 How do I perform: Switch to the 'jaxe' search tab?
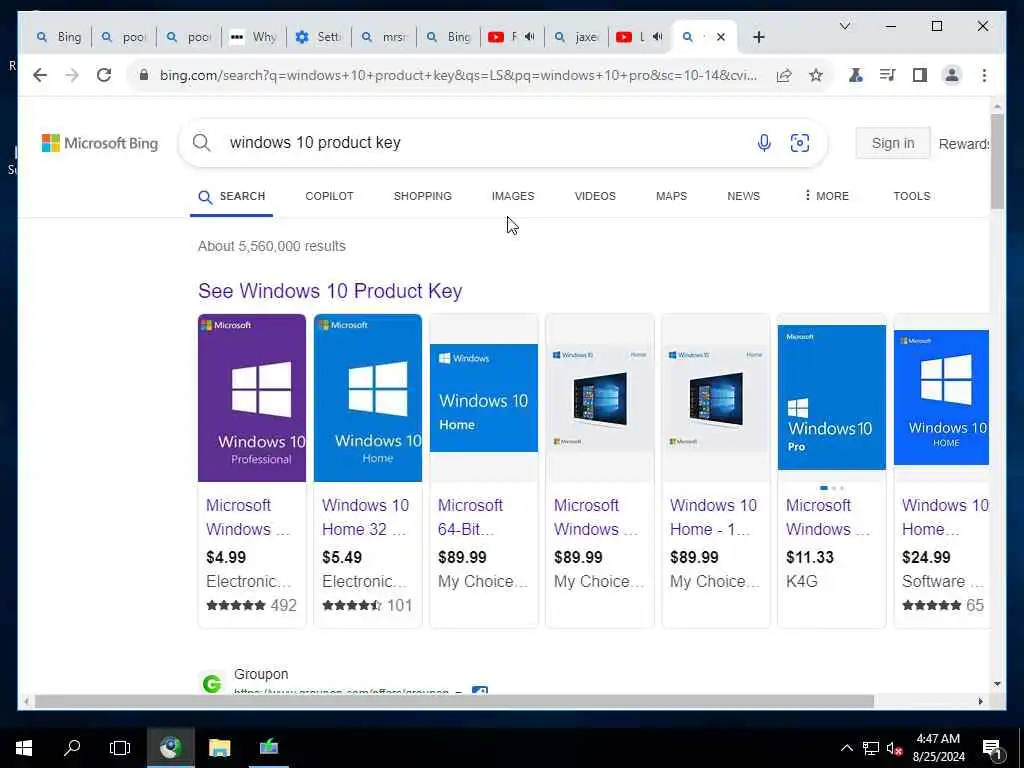pyautogui.click(x=577, y=37)
